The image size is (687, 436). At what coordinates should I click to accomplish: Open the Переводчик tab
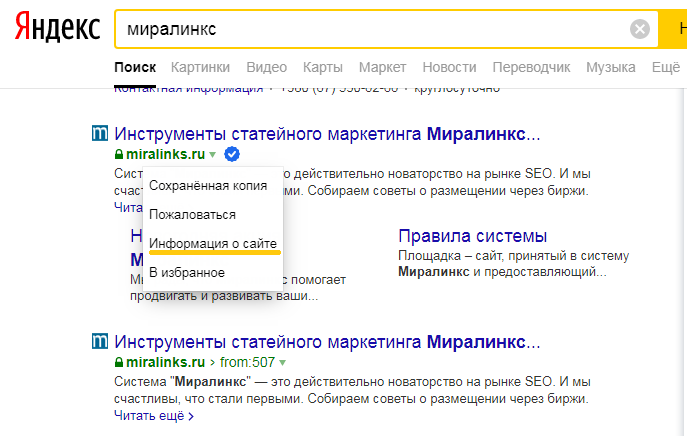(x=531, y=67)
